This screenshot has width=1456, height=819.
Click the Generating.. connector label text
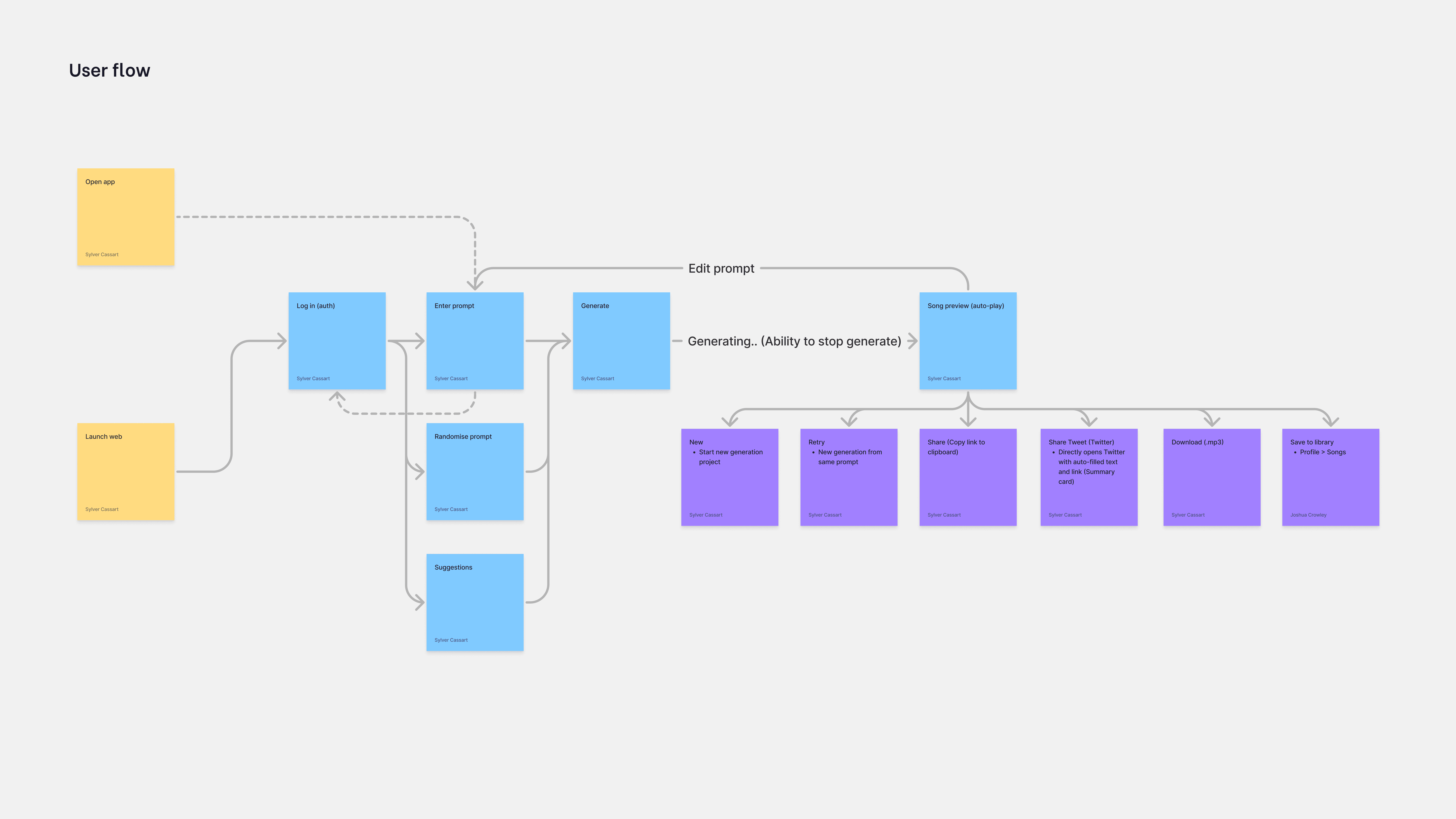794,341
